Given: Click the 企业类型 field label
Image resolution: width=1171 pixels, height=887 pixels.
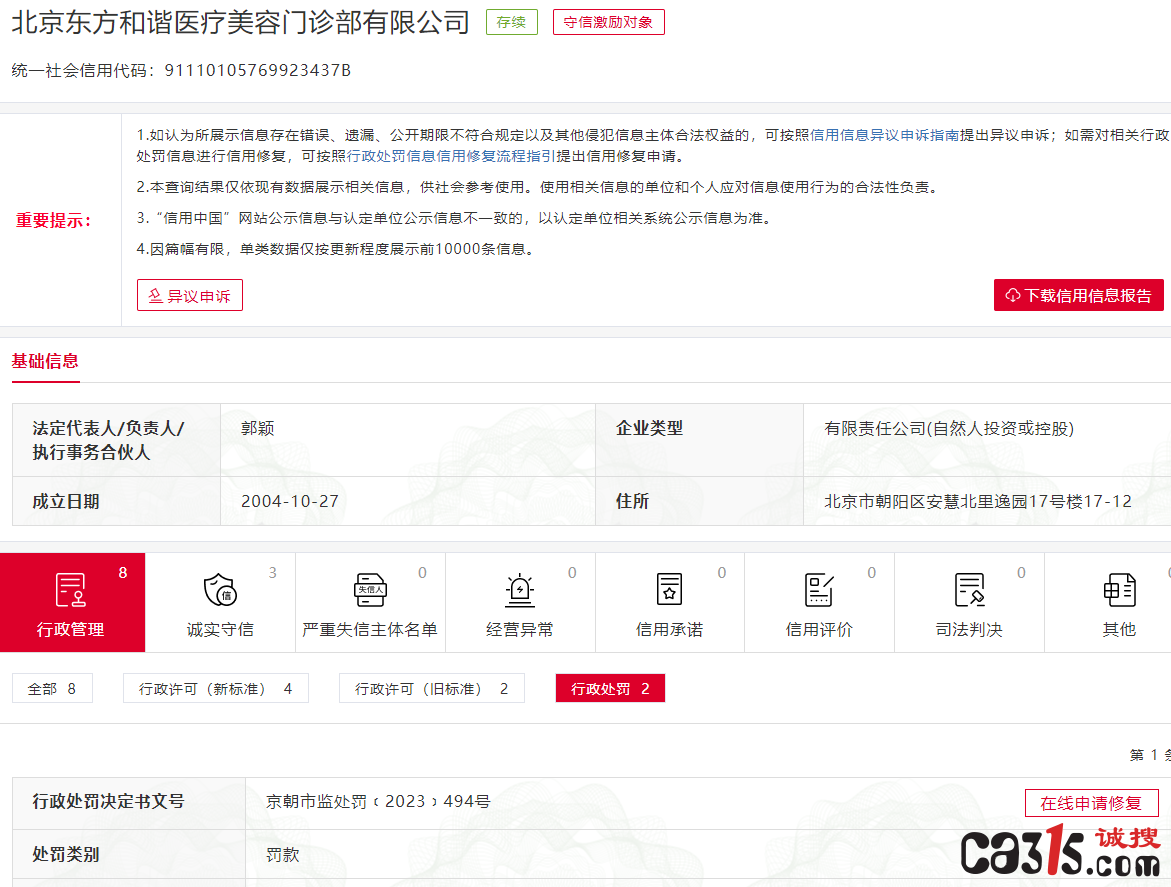Looking at the screenshot, I should (x=649, y=428).
